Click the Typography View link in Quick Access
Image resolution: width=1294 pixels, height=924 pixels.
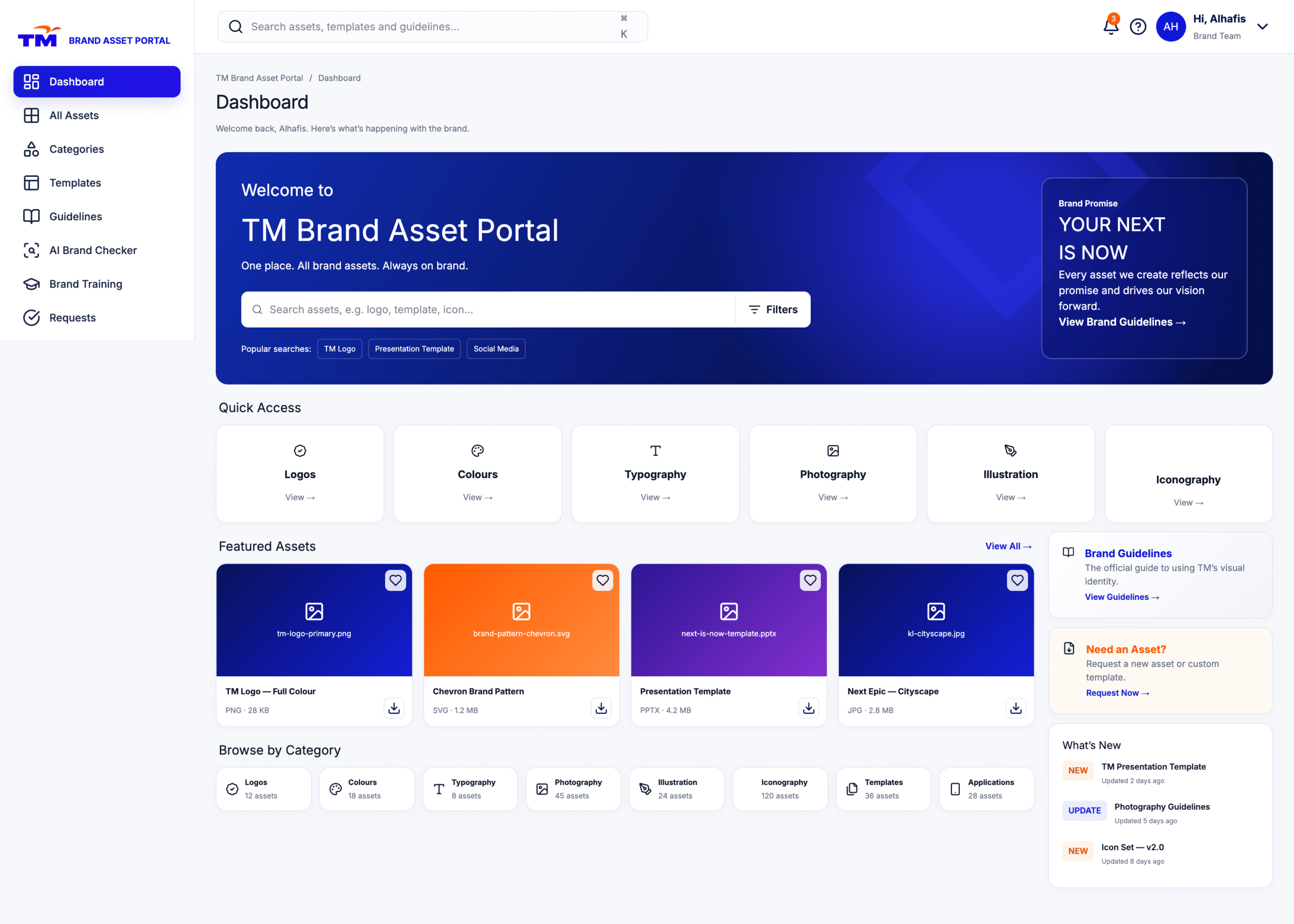(655, 497)
